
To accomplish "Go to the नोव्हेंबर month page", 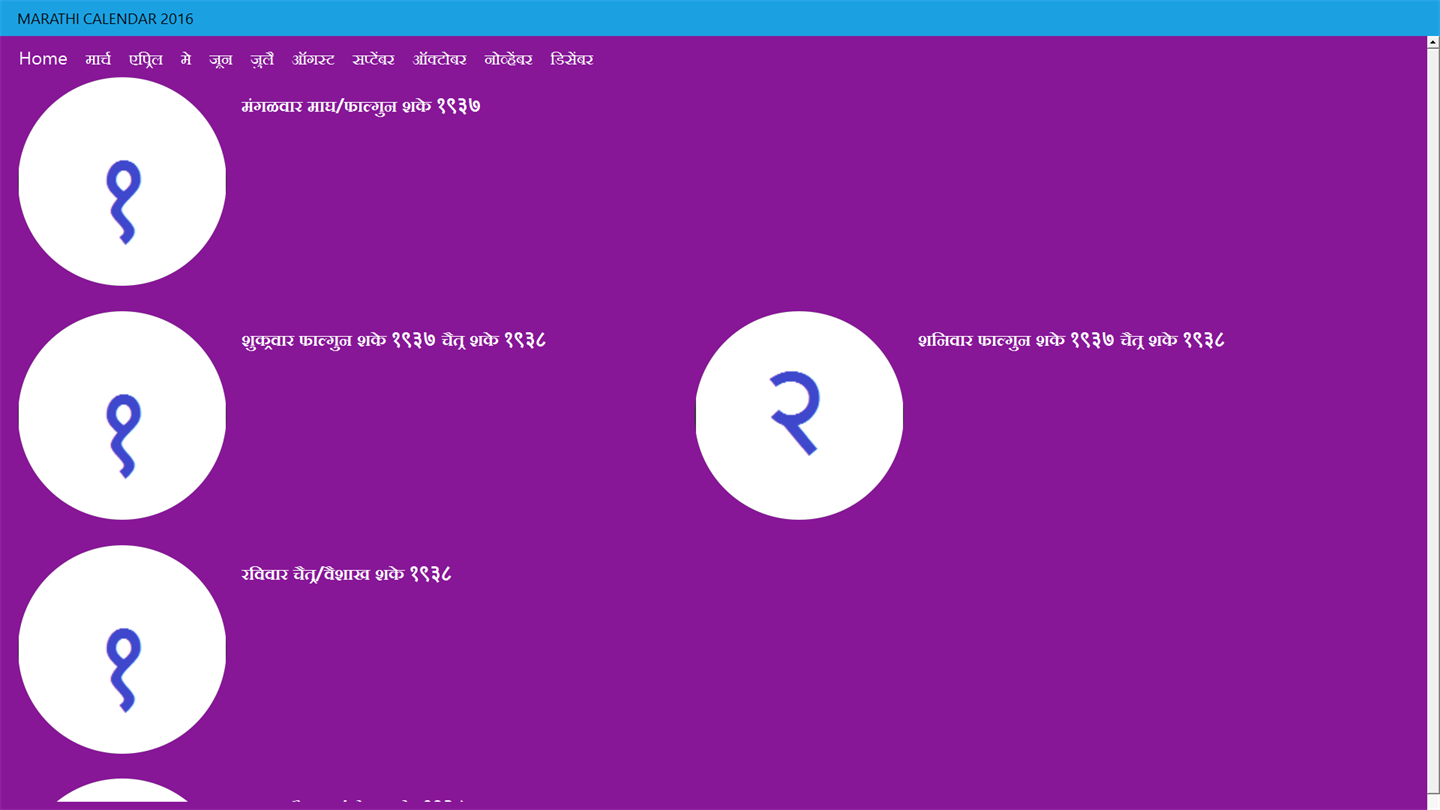I will (x=509, y=59).
